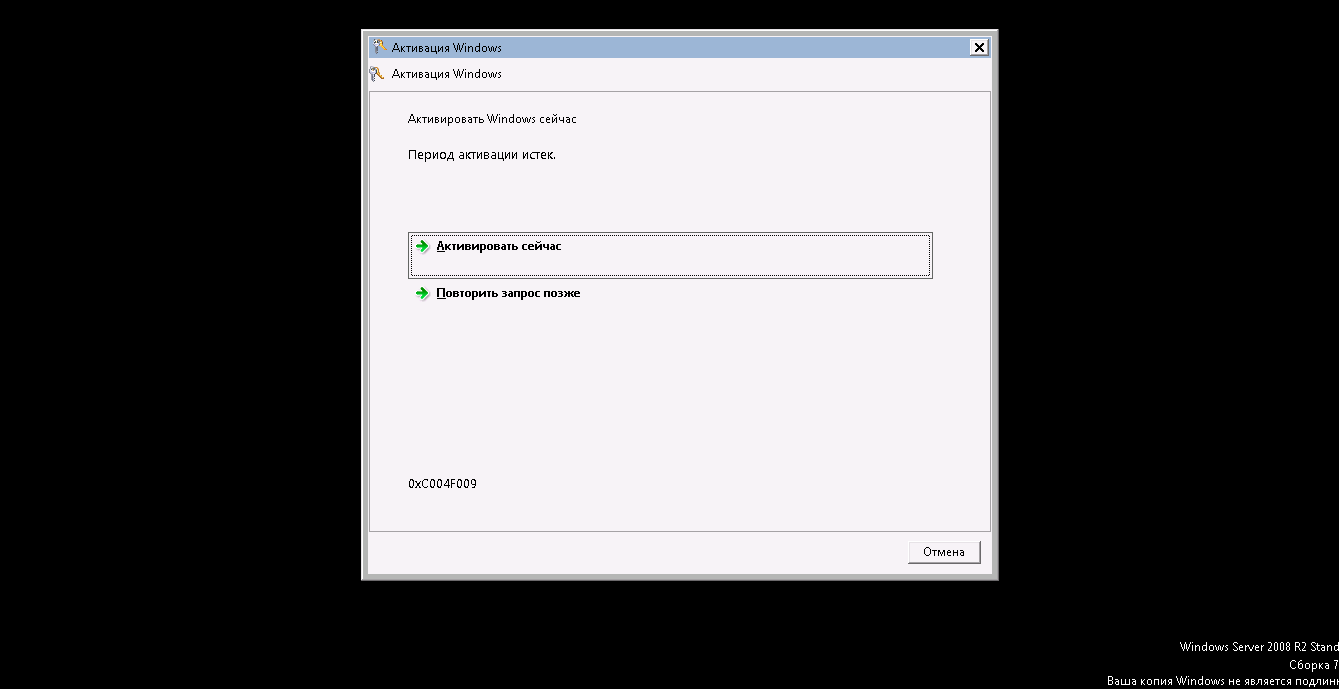Click the keys icon in the title bar
The image size is (1339, 689).
[378, 47]
